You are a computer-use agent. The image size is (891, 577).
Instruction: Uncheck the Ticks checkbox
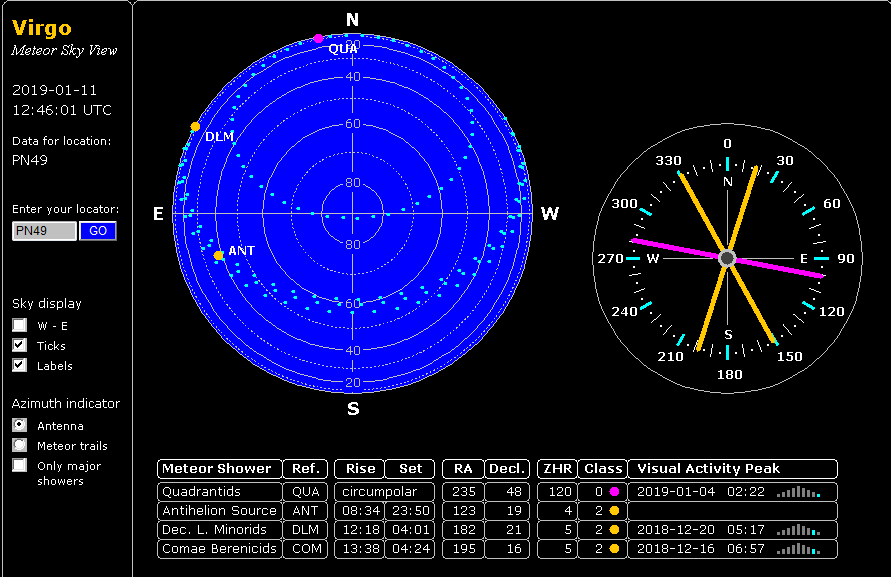pos(20,345)
